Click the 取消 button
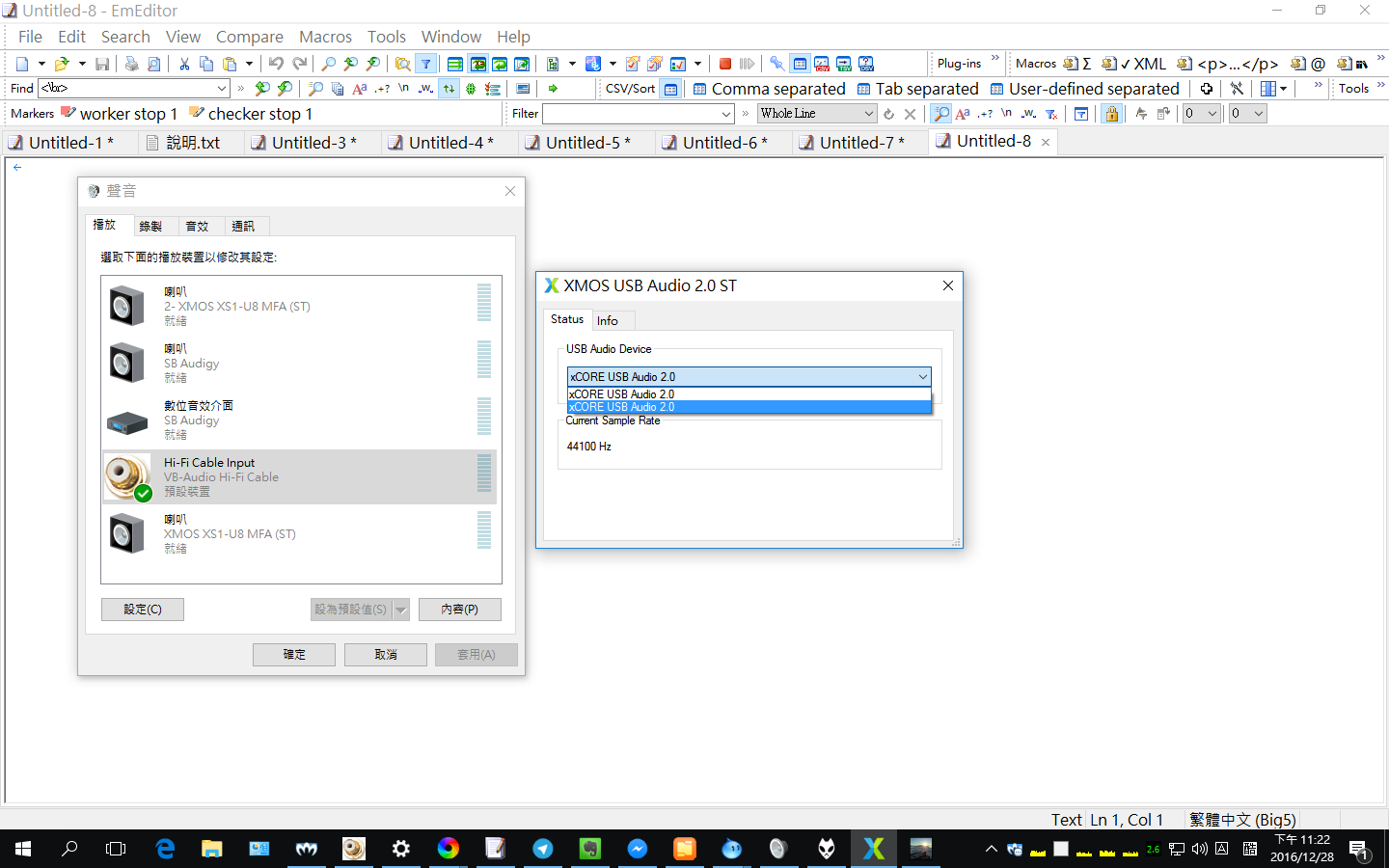The width and height of the screenshot is (1389, 868). click(x=386, y=655)
